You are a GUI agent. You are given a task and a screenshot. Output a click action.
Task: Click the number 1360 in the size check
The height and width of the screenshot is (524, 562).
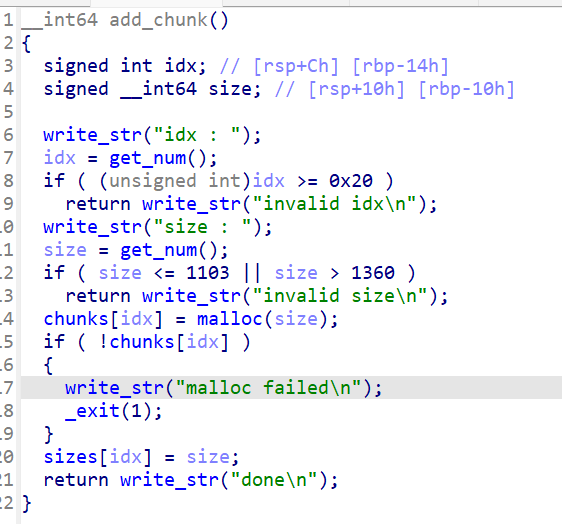coord(373,273)
